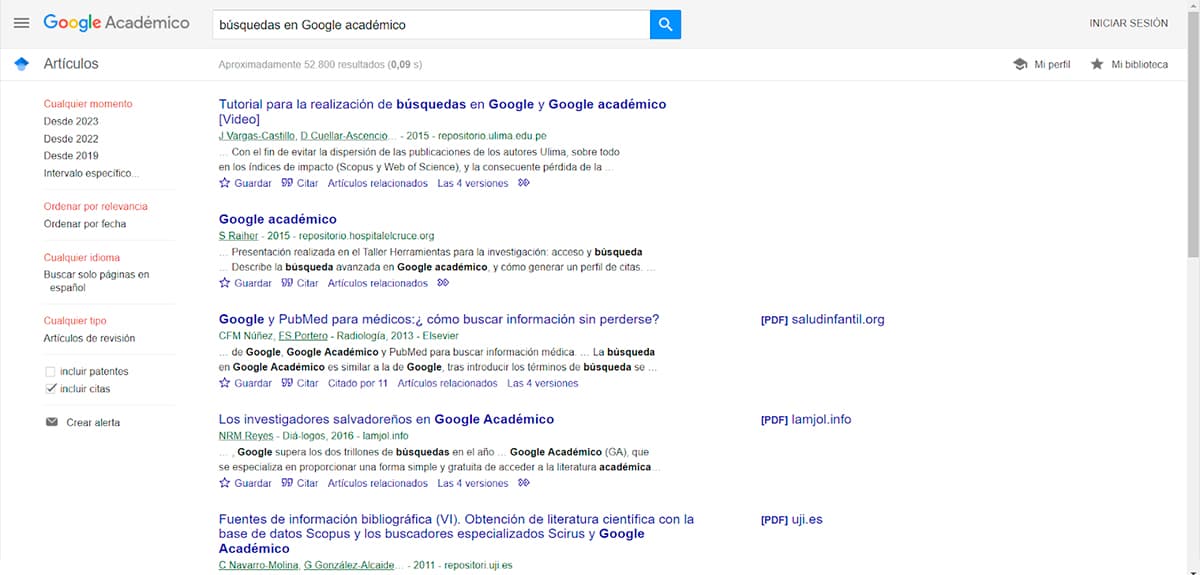
Task: Select Ordenar por relevancia
Action: 95,206
